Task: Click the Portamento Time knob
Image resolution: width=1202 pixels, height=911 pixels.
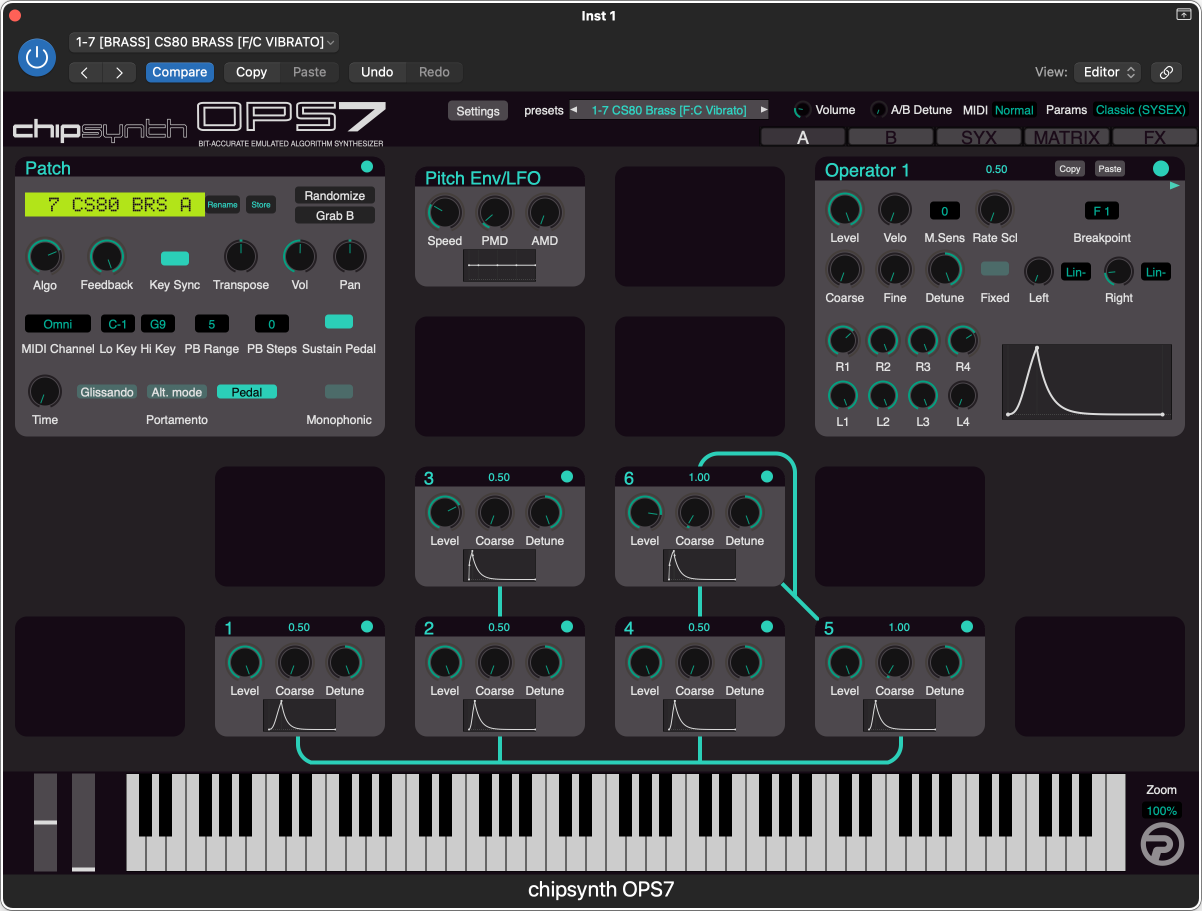Action: (45, 391)
